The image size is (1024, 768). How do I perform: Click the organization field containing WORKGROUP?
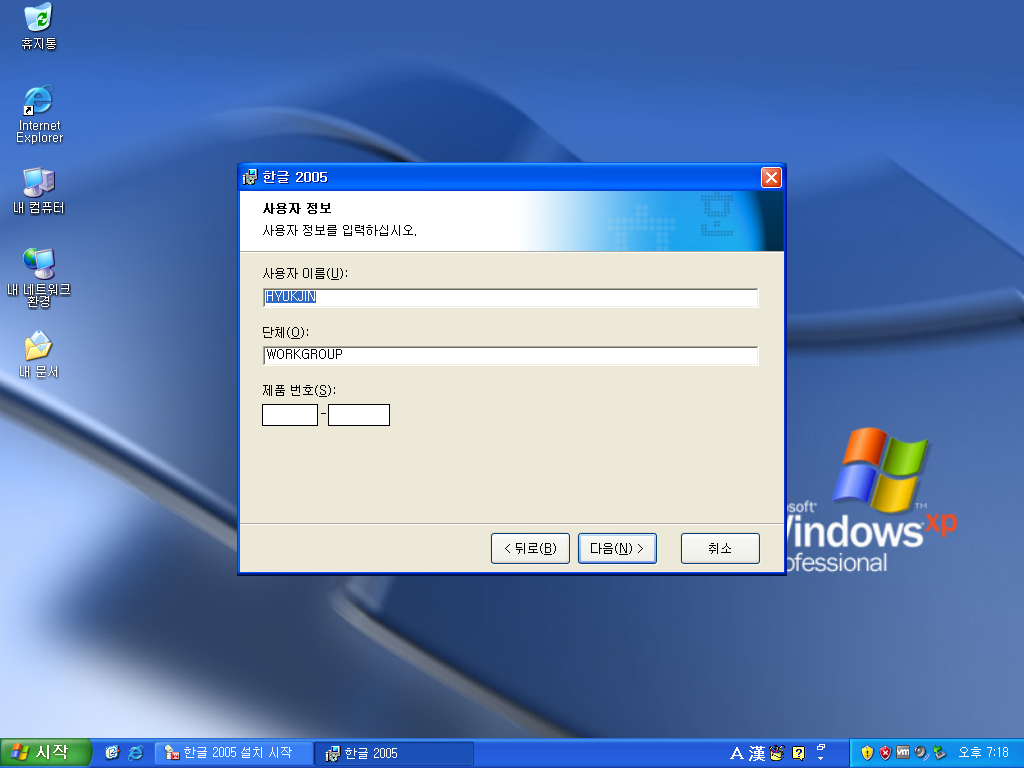click(510, 355)
